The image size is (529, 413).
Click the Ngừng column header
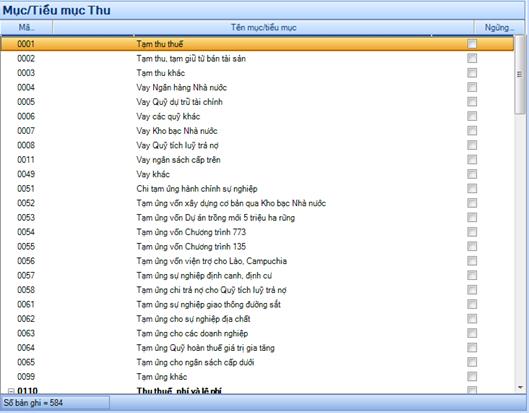click(499, 27)
